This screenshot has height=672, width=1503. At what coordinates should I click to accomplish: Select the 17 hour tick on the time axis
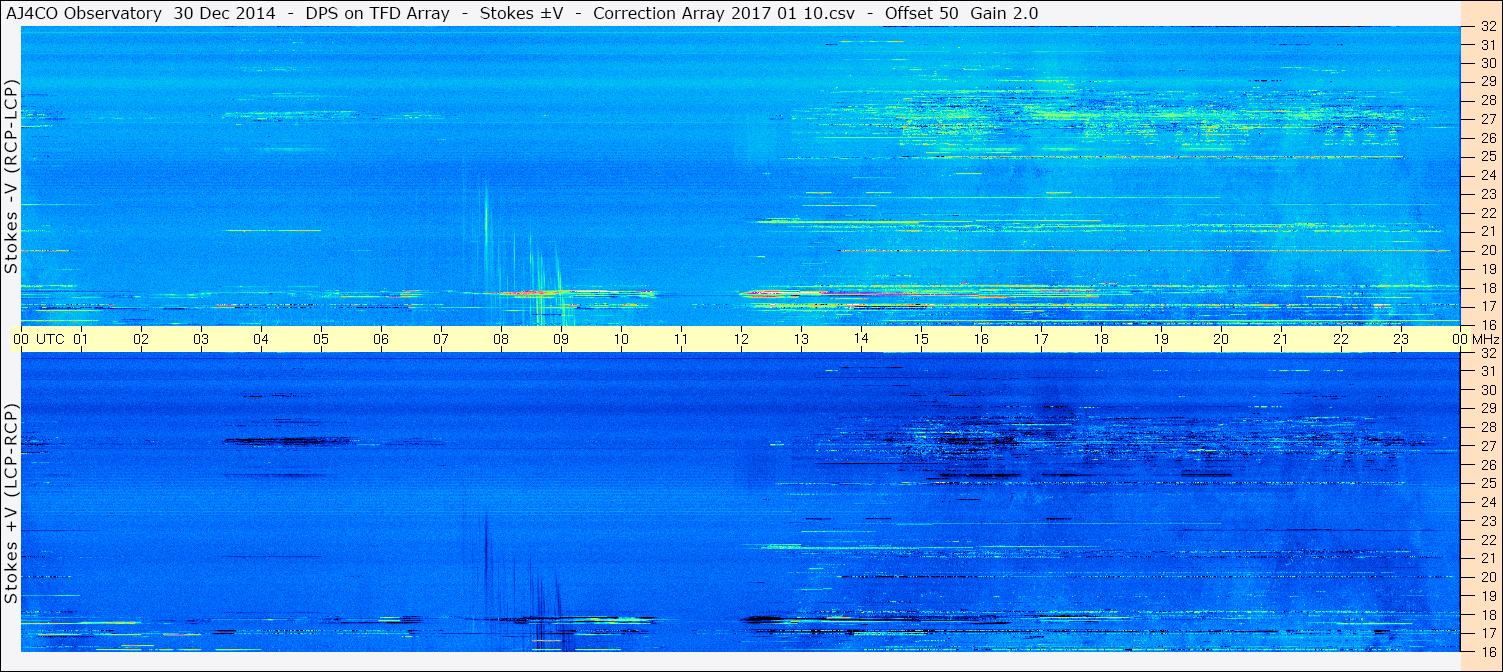(1041, 339)
